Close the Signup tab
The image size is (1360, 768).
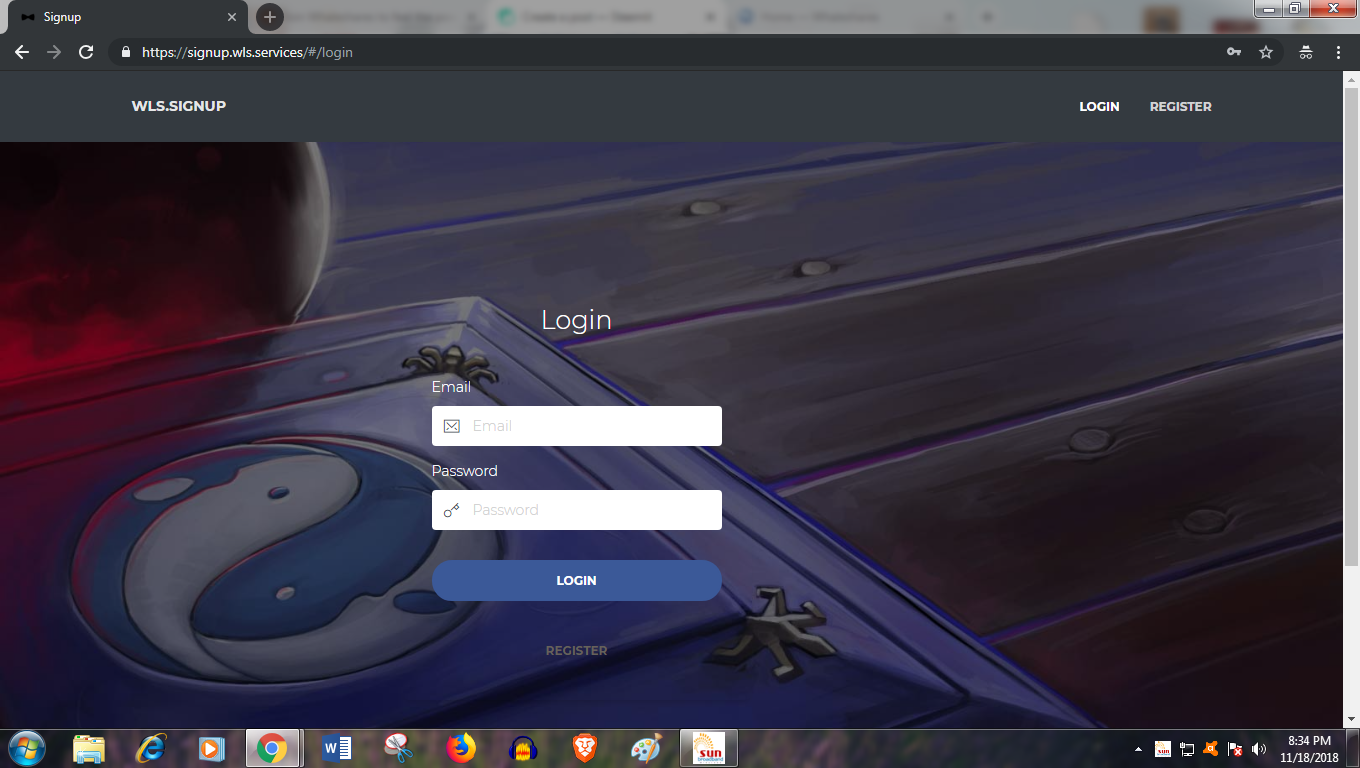click(x=232, y=17)
